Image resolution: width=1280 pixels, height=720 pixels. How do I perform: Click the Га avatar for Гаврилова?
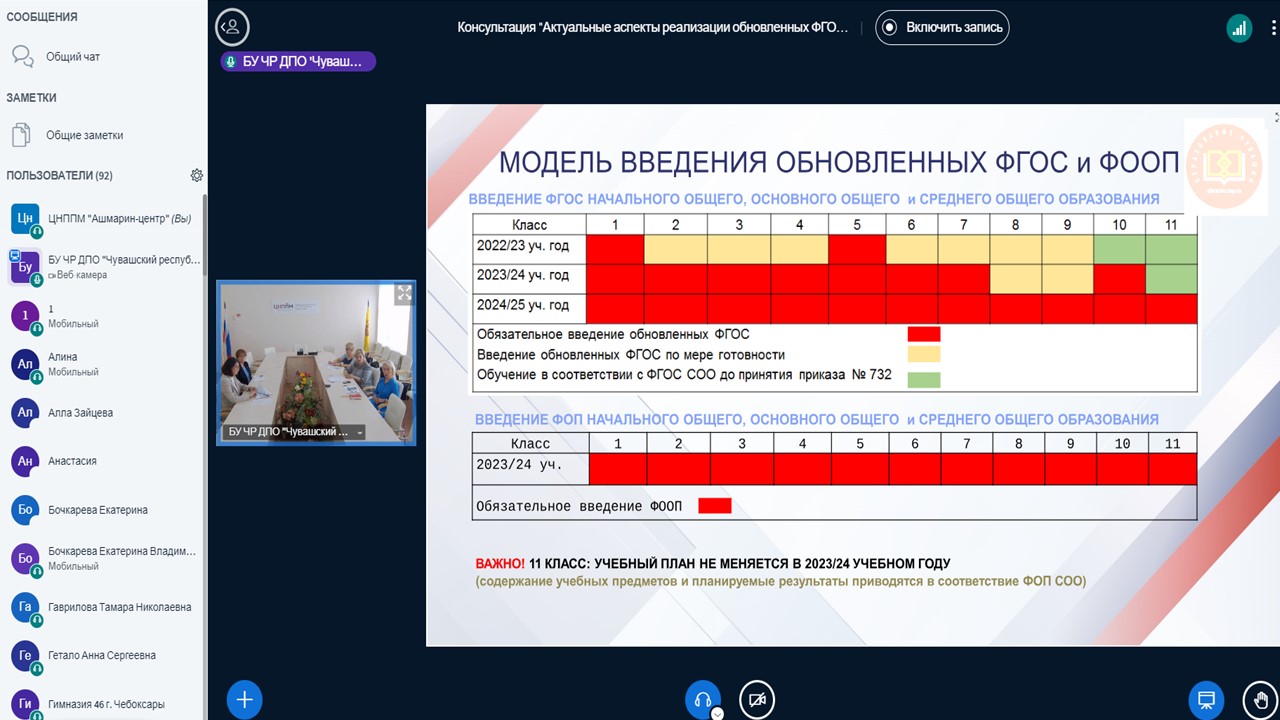click(25, 607)
